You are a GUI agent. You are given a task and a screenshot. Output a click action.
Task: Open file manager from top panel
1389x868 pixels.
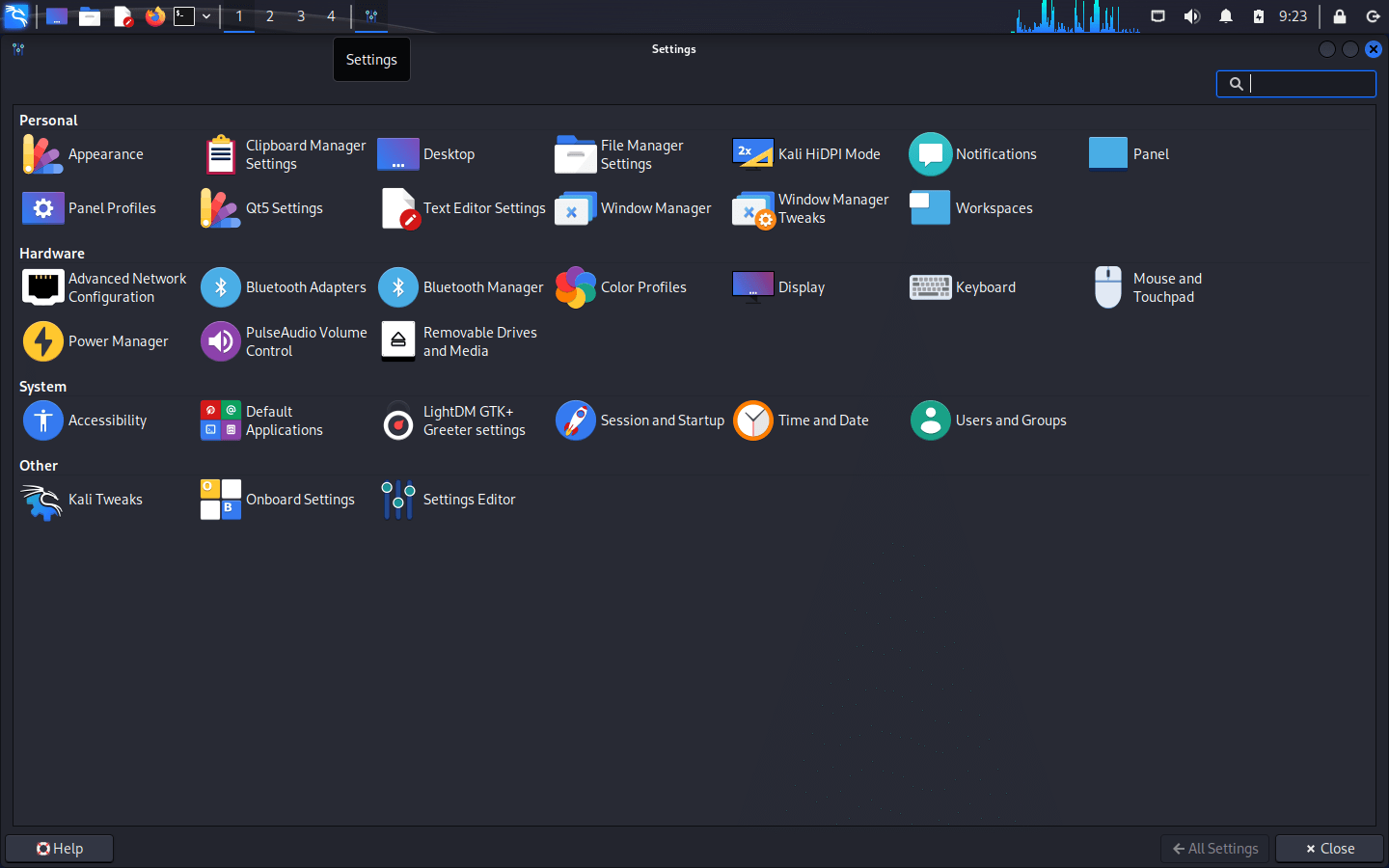(90, 16)
